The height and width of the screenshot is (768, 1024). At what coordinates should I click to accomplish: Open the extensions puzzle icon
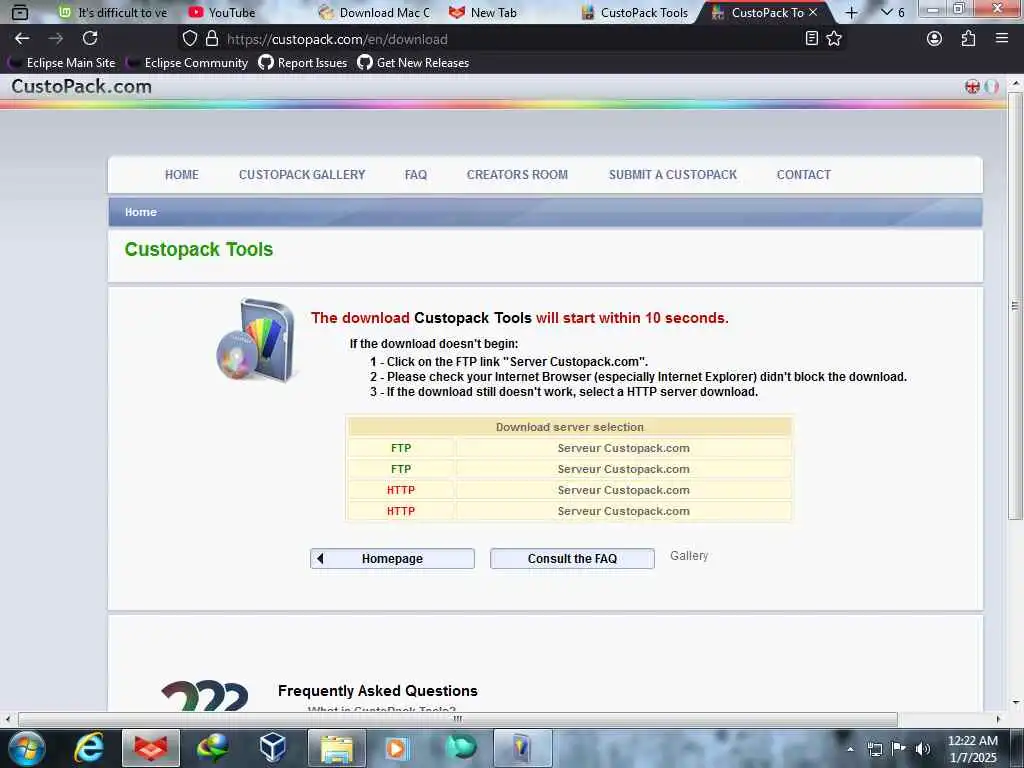tap(968, 39)
